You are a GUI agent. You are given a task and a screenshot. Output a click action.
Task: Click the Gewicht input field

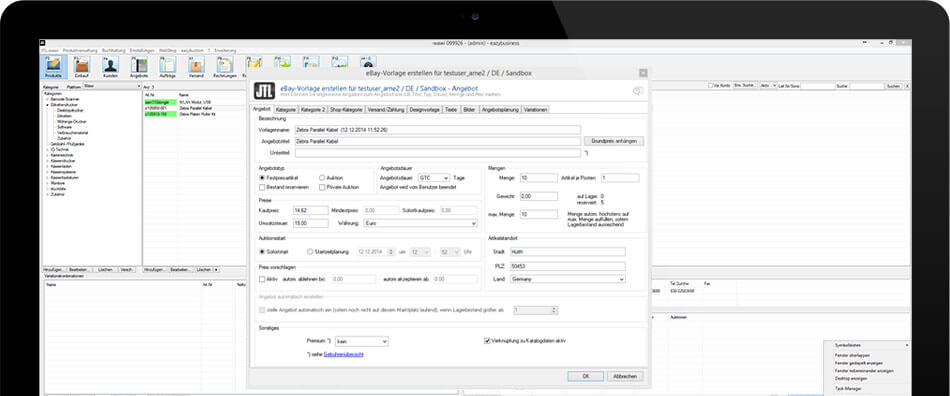click(538, 196)
